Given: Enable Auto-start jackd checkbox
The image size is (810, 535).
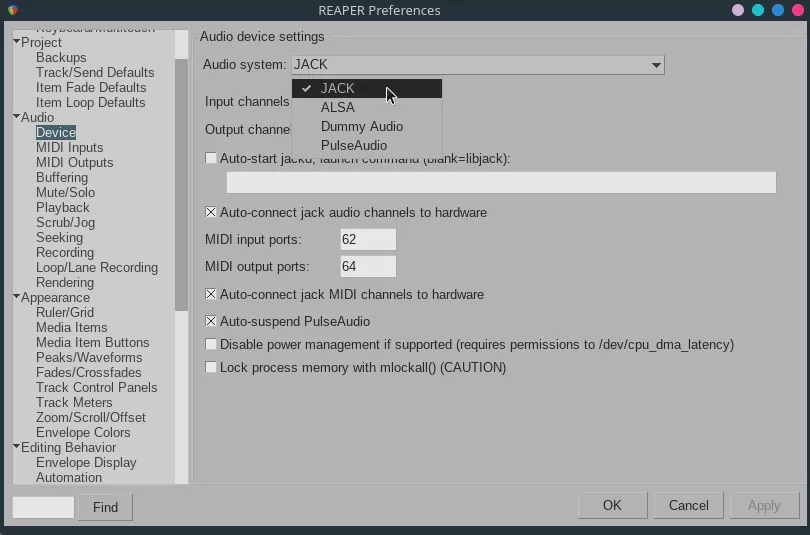Looking at the screenshot, I should click(x=211, y=158).
